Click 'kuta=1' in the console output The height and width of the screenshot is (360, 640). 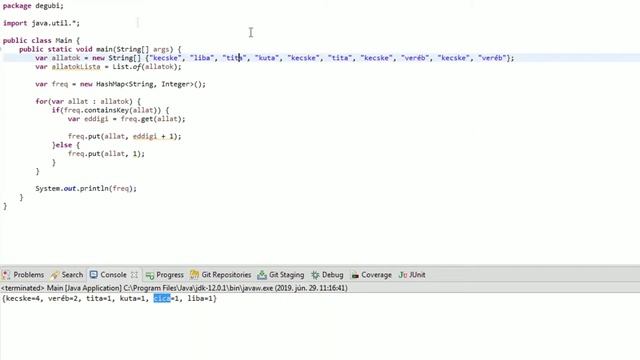point(133,298)
